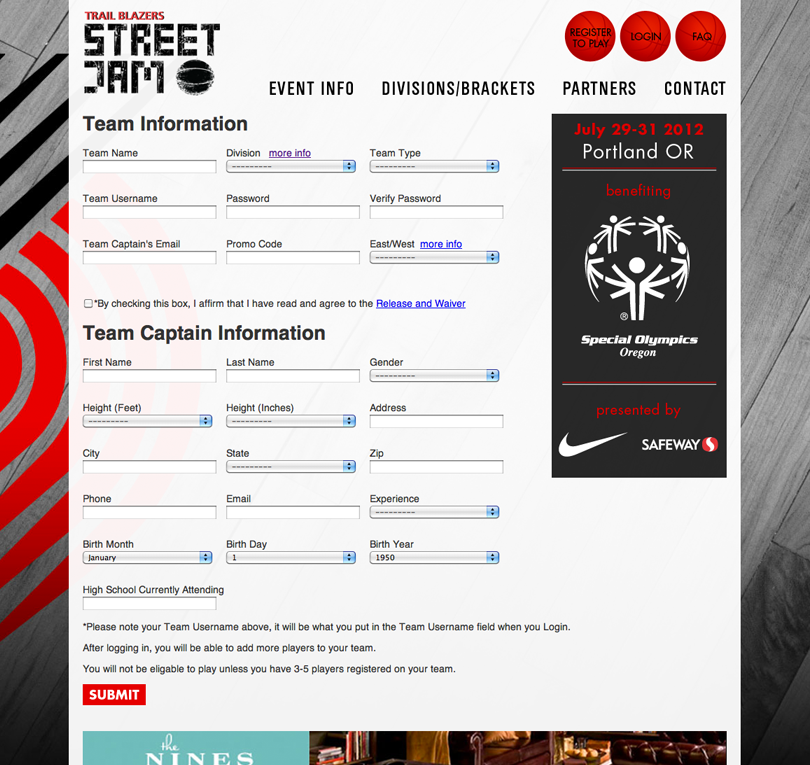Click the more info link next to East/West
Image resolution: width=810 pixels, height=765 pixels.
[x=441, y=244]
